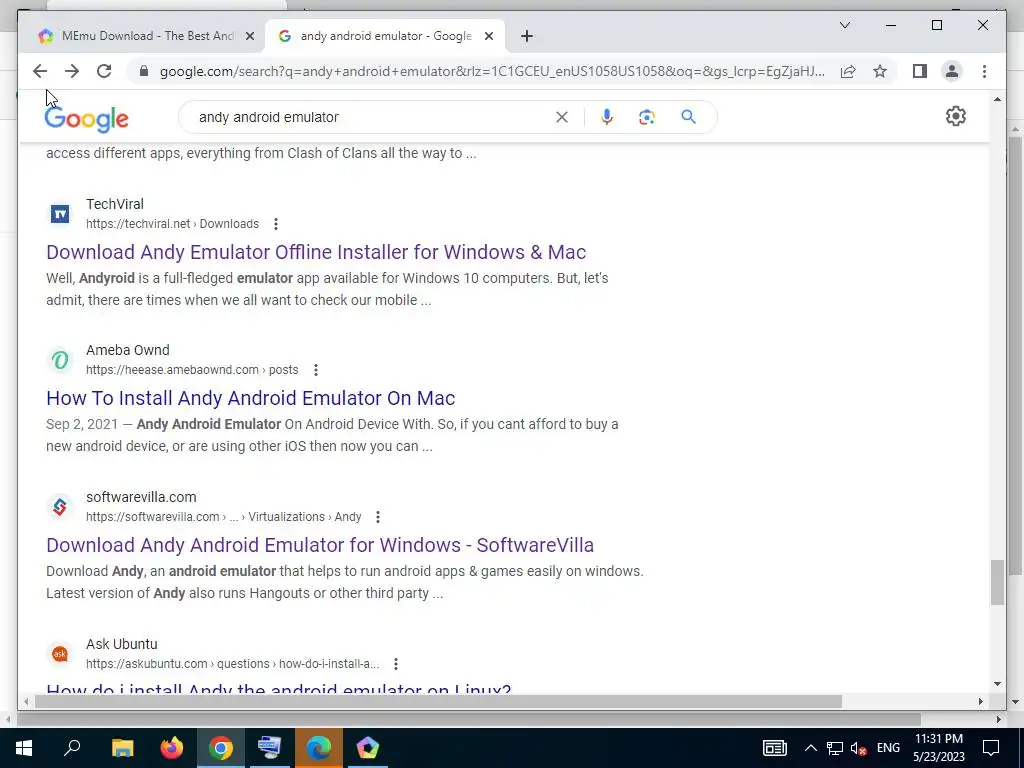Screen dimensions: 1024x768
Task: Open Google quick settings gear
Action: point(955,116)
